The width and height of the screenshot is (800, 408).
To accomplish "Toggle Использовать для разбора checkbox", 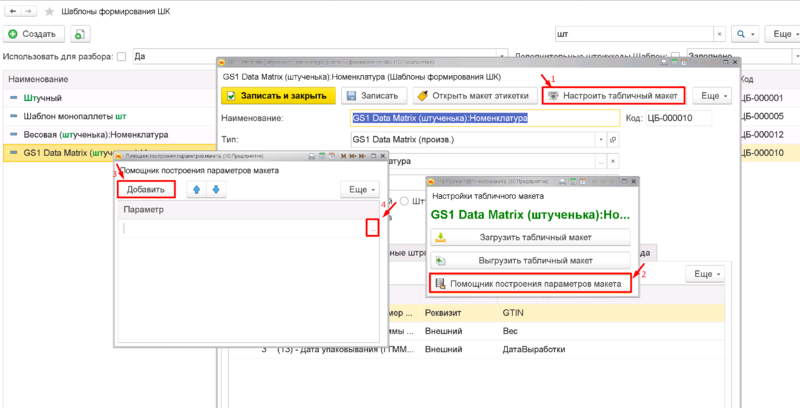I will [x=121, y=57].
